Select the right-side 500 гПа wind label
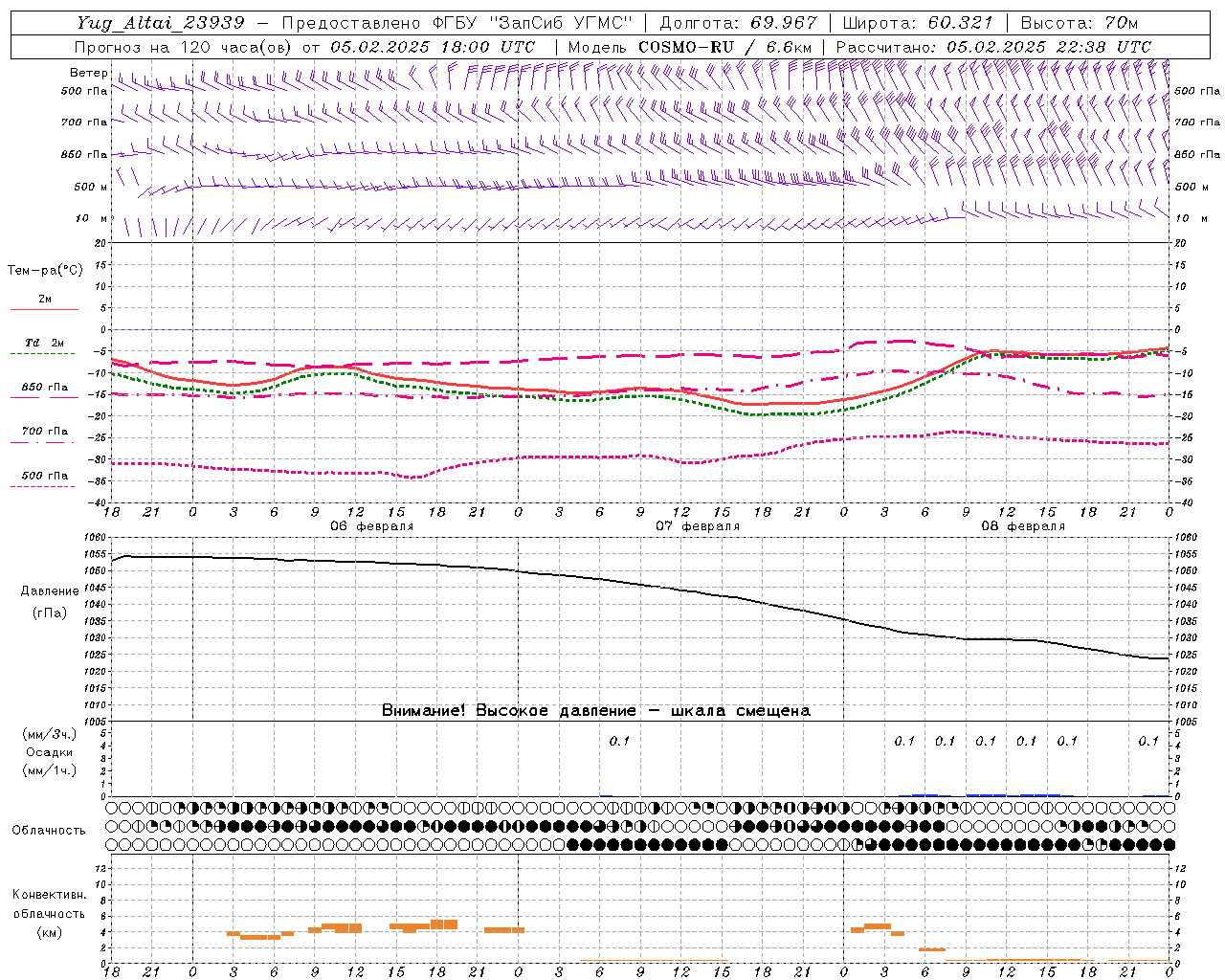The height and width of the screenshot is (980, 1225). click(1197, 91)
